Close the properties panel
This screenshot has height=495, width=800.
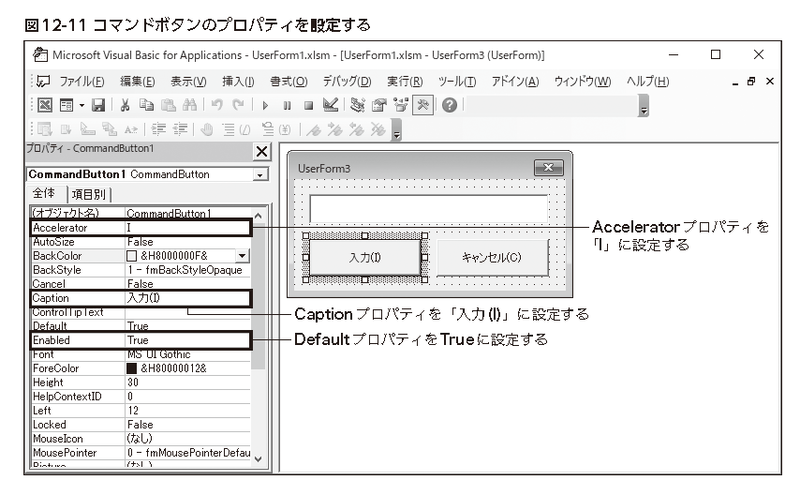click(x=262, y=152)
